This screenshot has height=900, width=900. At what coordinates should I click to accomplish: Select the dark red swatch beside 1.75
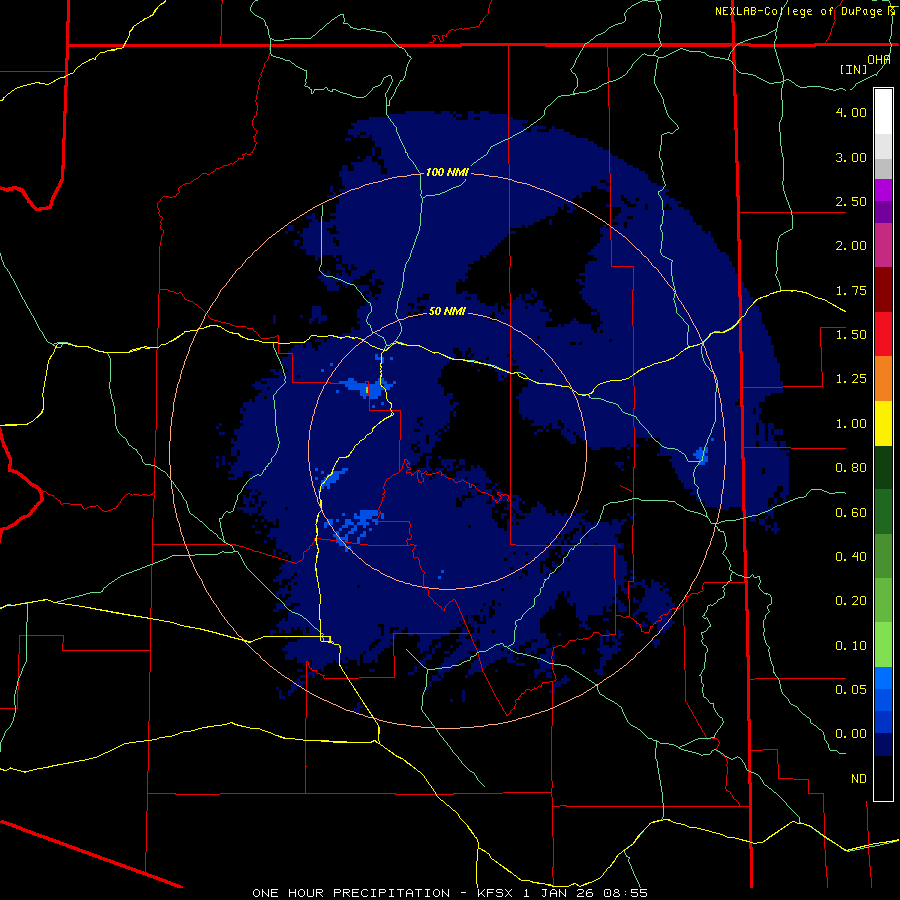point(883,289)
